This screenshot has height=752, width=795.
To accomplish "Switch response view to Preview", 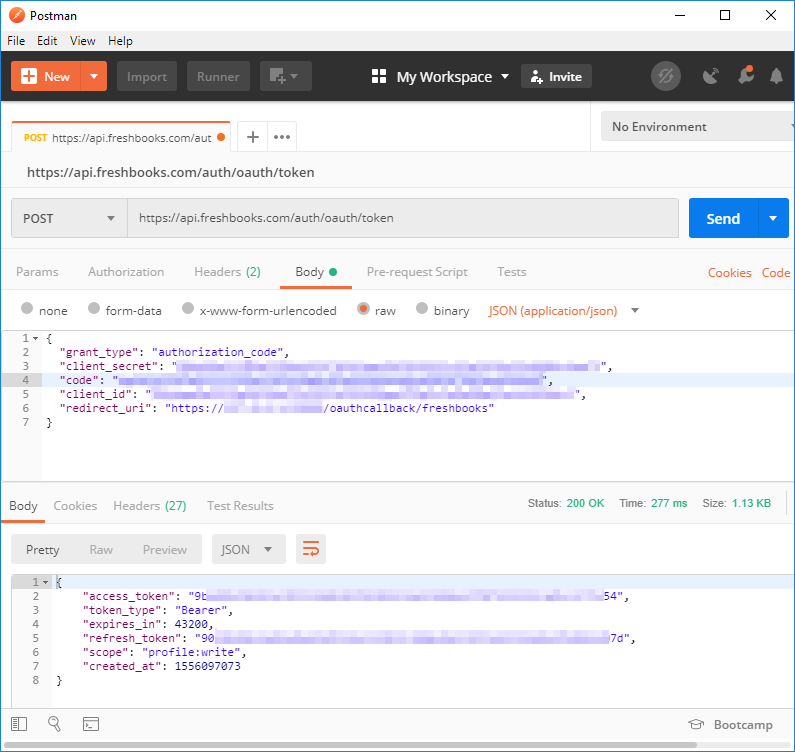I will pos(164,550).
